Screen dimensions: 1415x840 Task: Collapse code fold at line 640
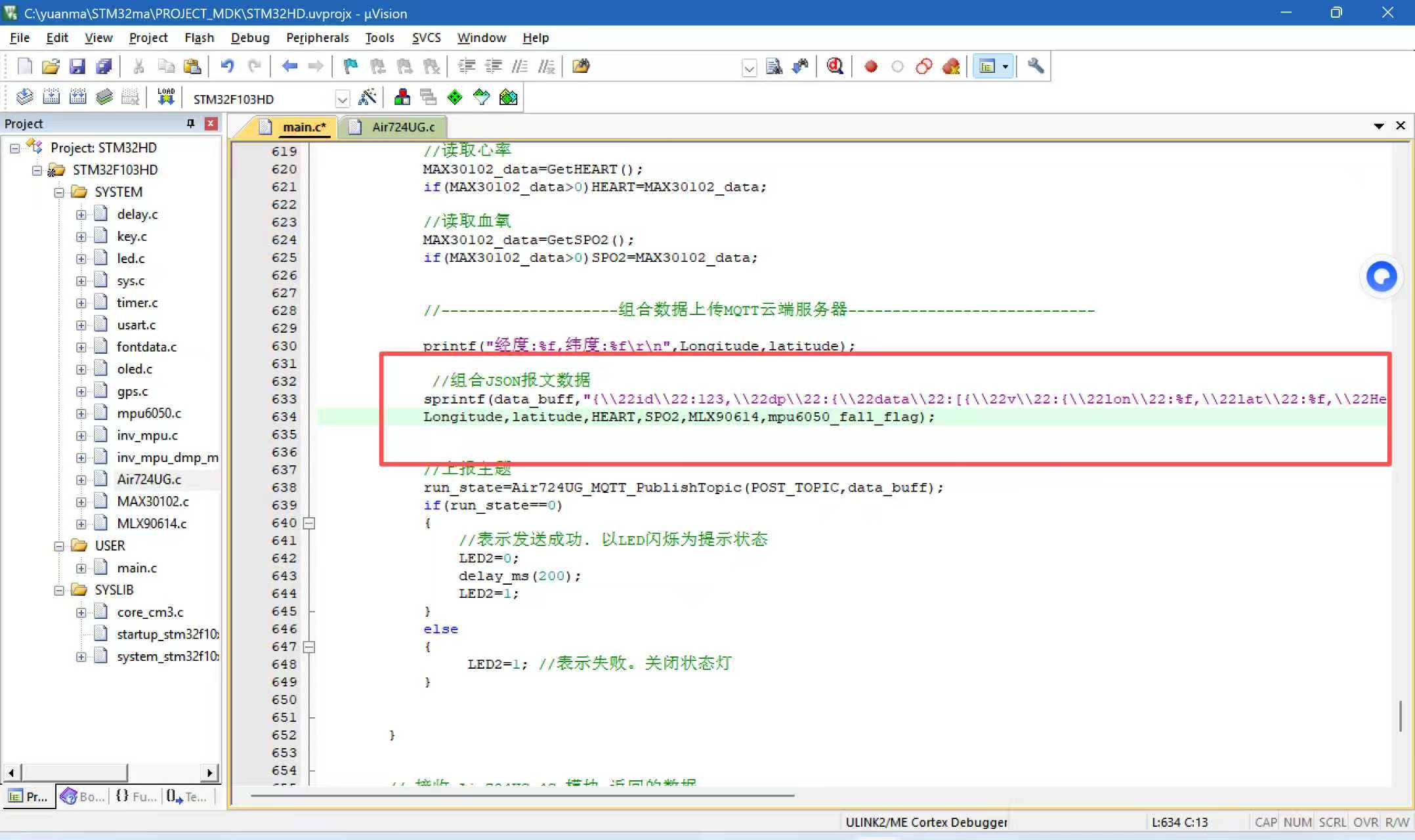[309, 523]
